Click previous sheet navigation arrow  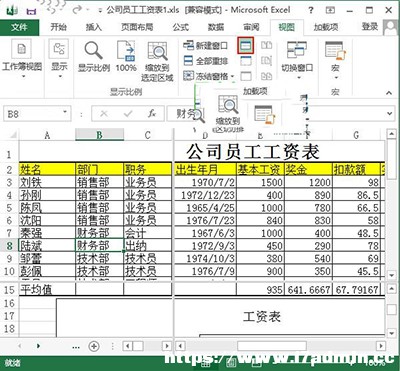point(19,346)
